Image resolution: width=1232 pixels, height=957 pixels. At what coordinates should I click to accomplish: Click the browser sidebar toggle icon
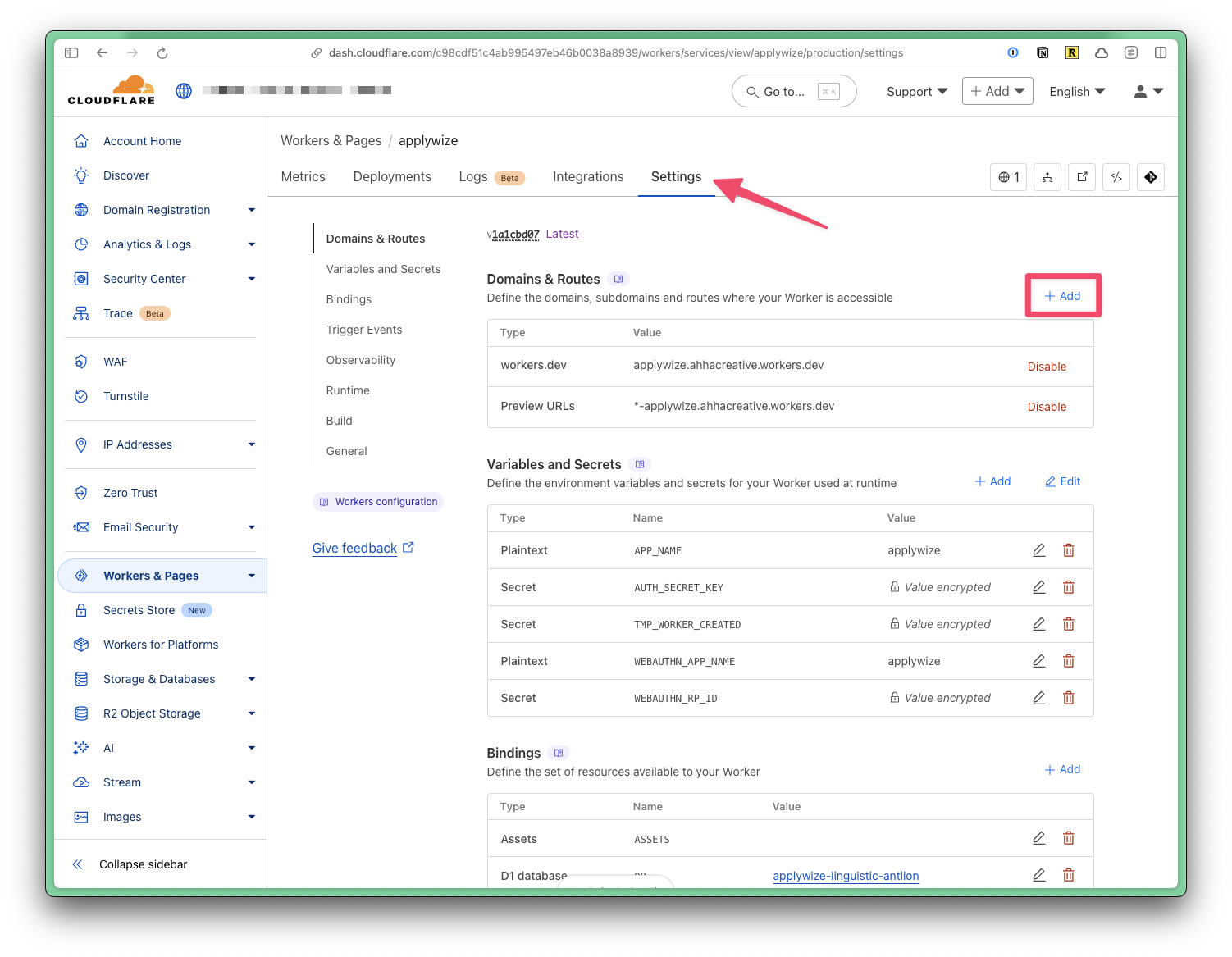coord(71,52)
